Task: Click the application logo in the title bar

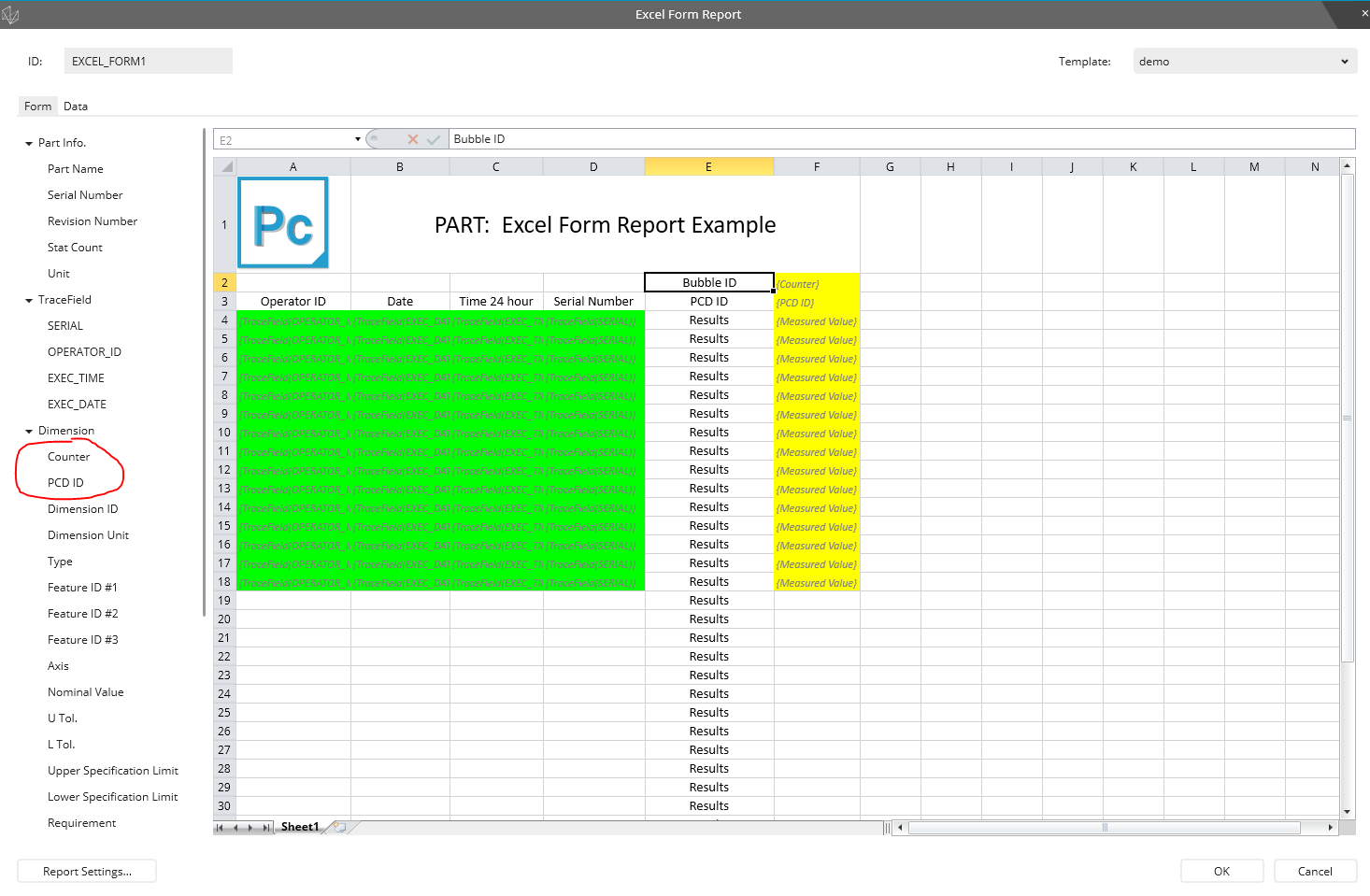Action: pyautogui.click(x=11, y=14)
